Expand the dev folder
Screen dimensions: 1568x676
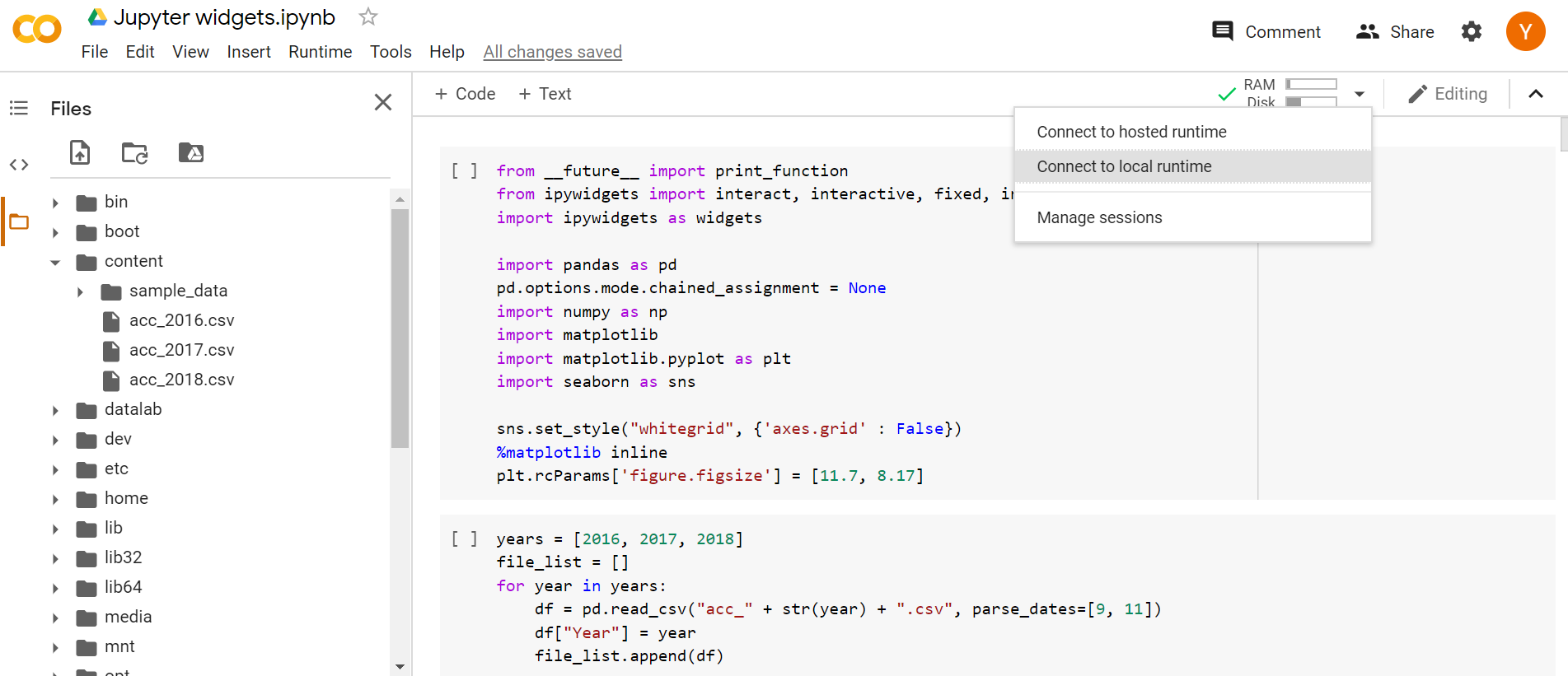click(x=55, y=440)
